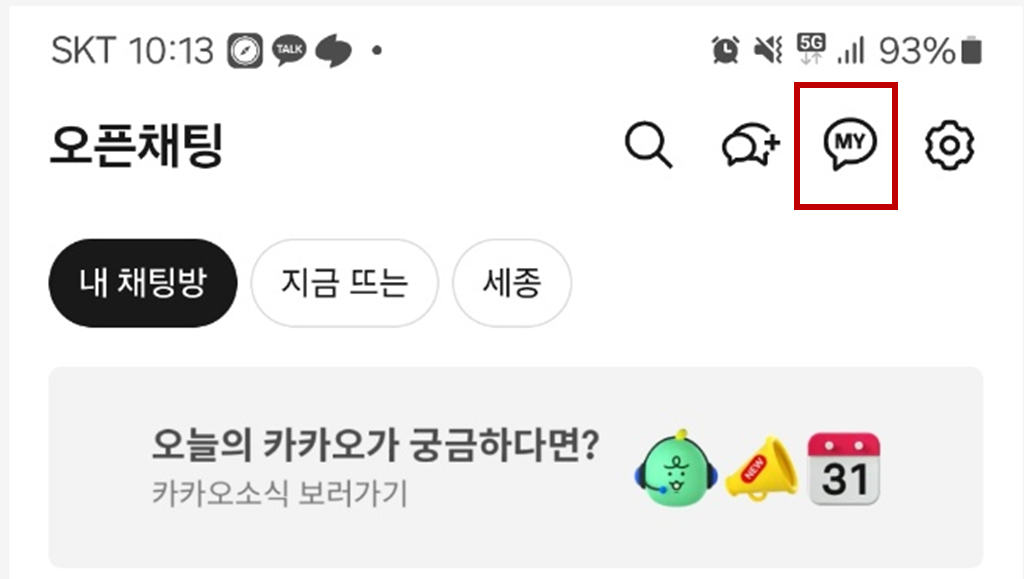The width and height of the screenshot is (1024, 579).
Task: Tap the calendar 31 image
Action: [x=844, y=468]
